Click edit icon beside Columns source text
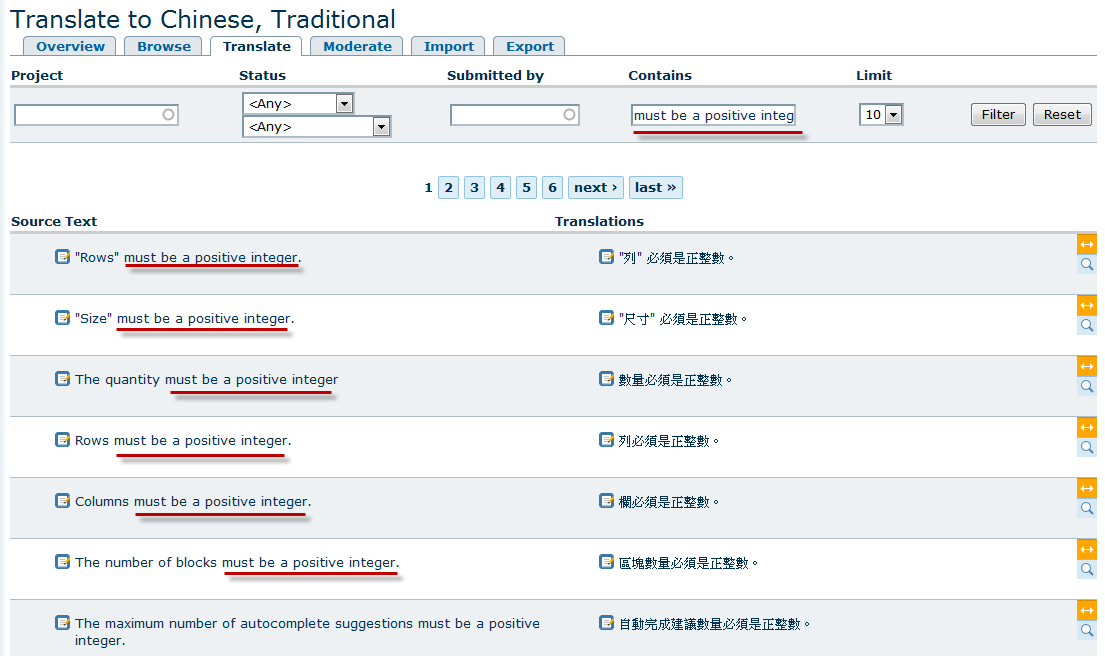 click(x=63, y=500)
